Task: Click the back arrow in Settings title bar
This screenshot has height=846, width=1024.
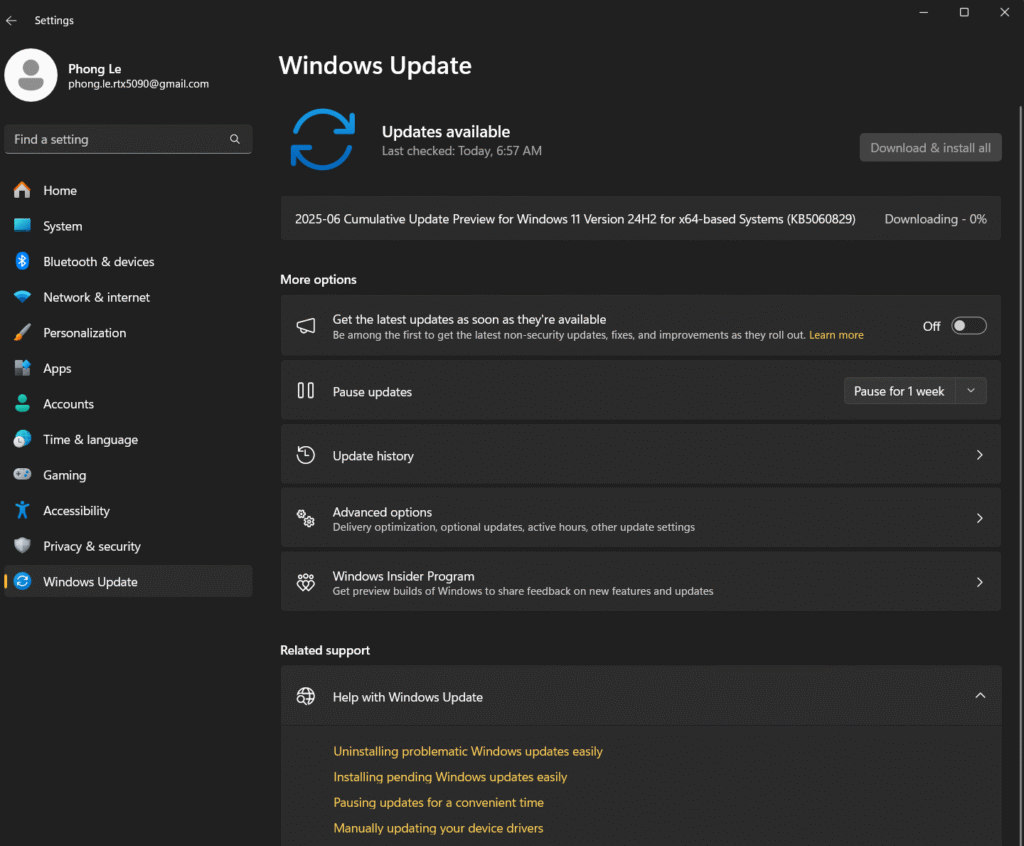Action: click(x=11, y=20)
